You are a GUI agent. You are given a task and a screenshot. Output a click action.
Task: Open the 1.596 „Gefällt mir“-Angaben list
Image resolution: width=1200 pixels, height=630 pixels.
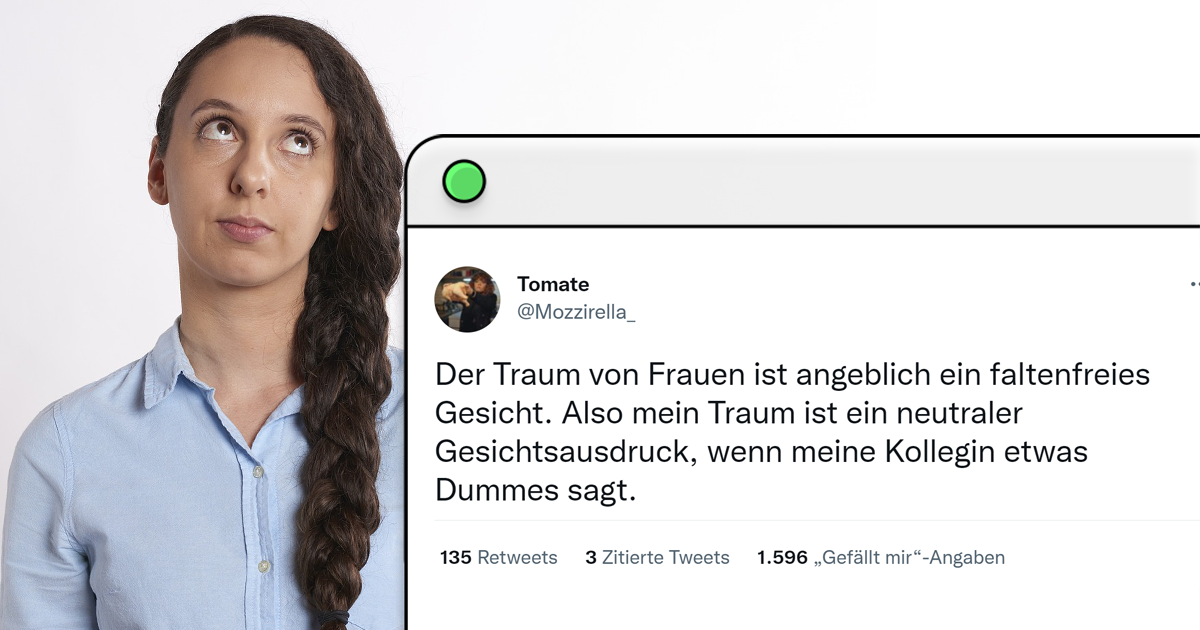[x=881, y=558]
